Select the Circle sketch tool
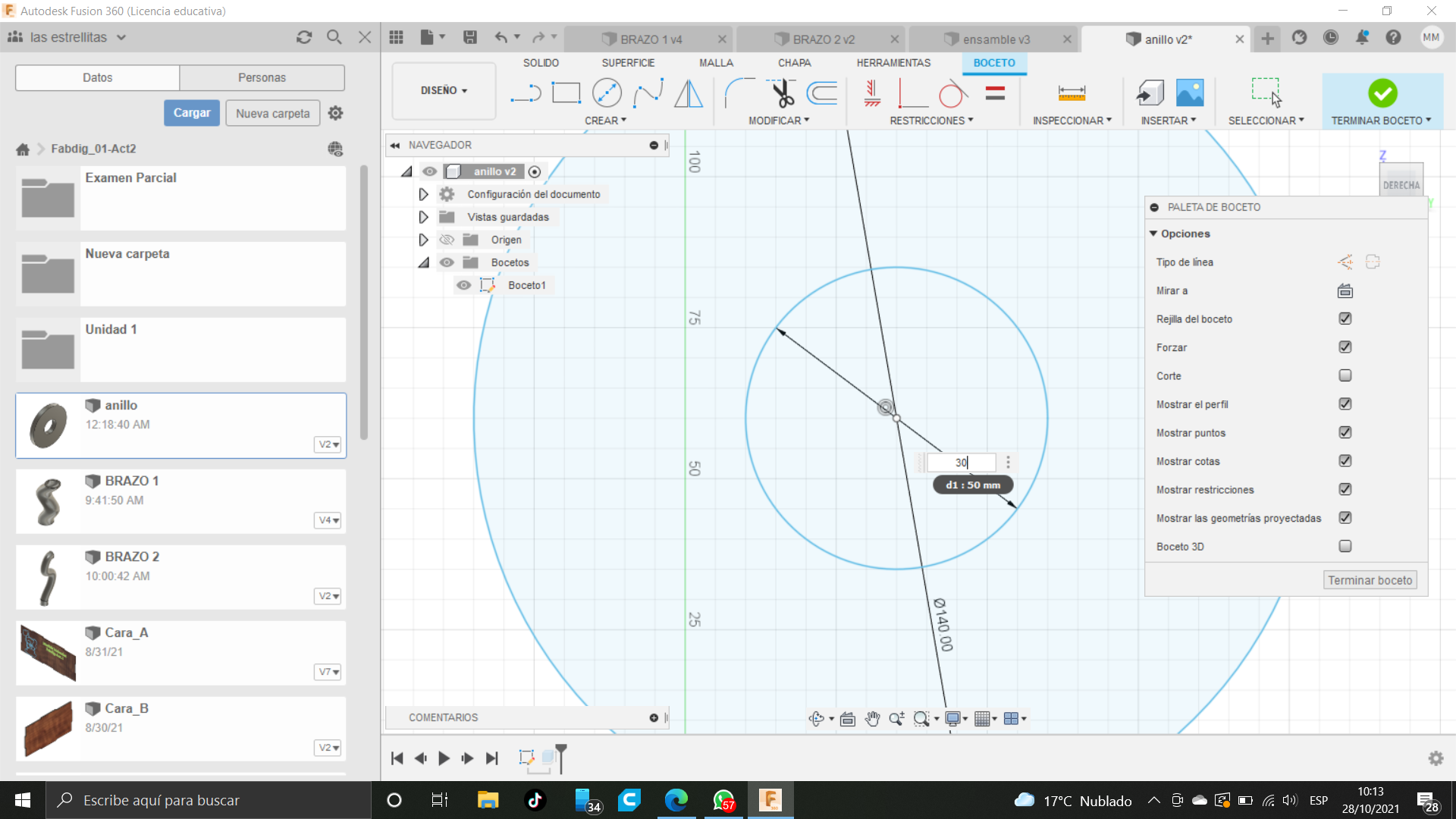Screen dimensions: 1456x819 607,93
